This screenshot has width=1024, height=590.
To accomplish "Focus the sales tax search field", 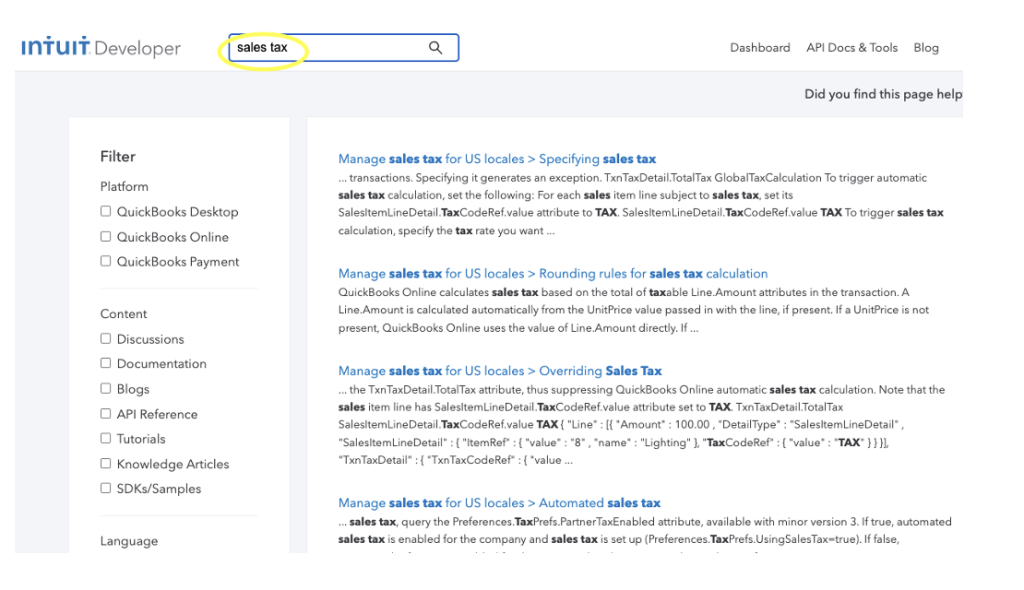I will click(344, 48).
